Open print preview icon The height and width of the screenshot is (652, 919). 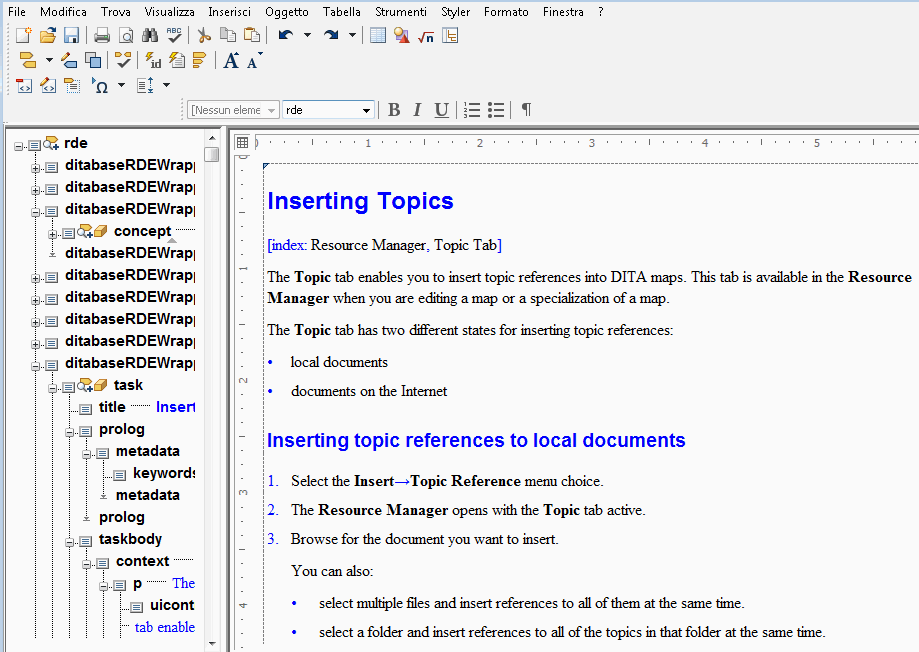(126, 36)
